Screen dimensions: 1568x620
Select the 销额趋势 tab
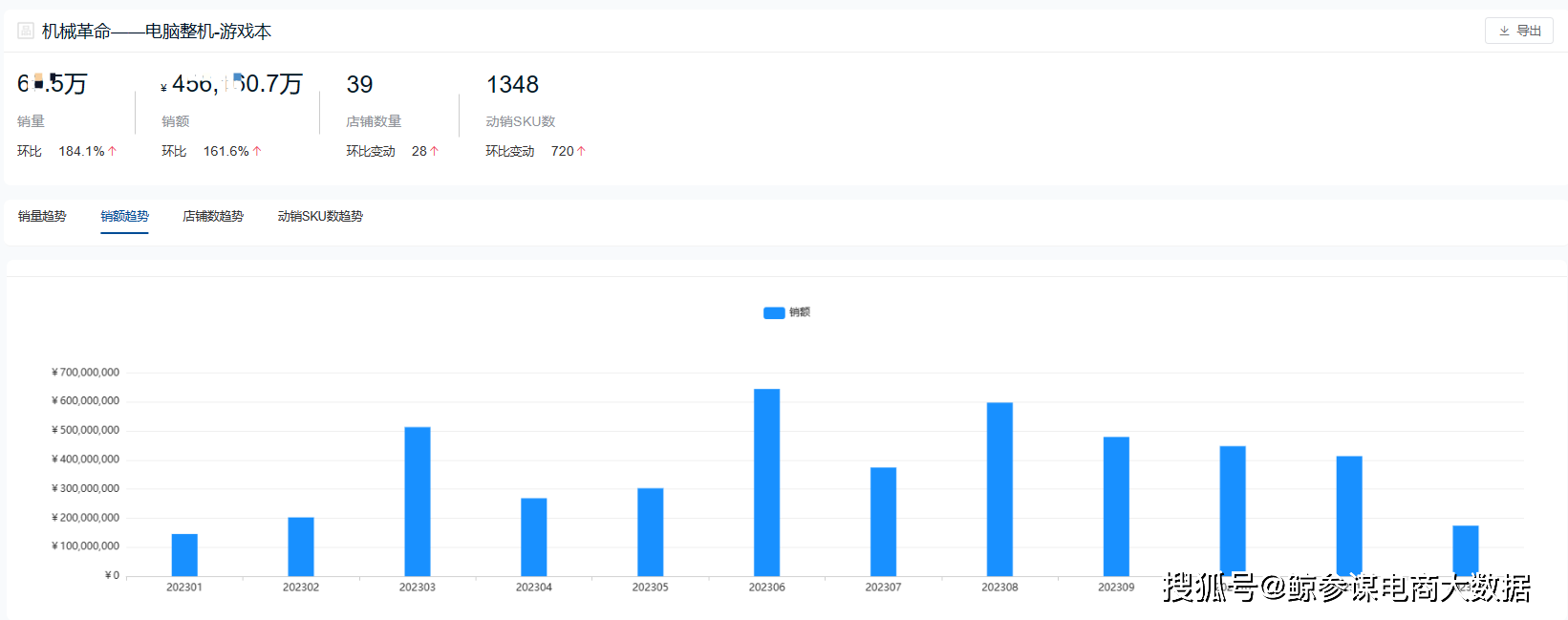(x=125, y=216)
